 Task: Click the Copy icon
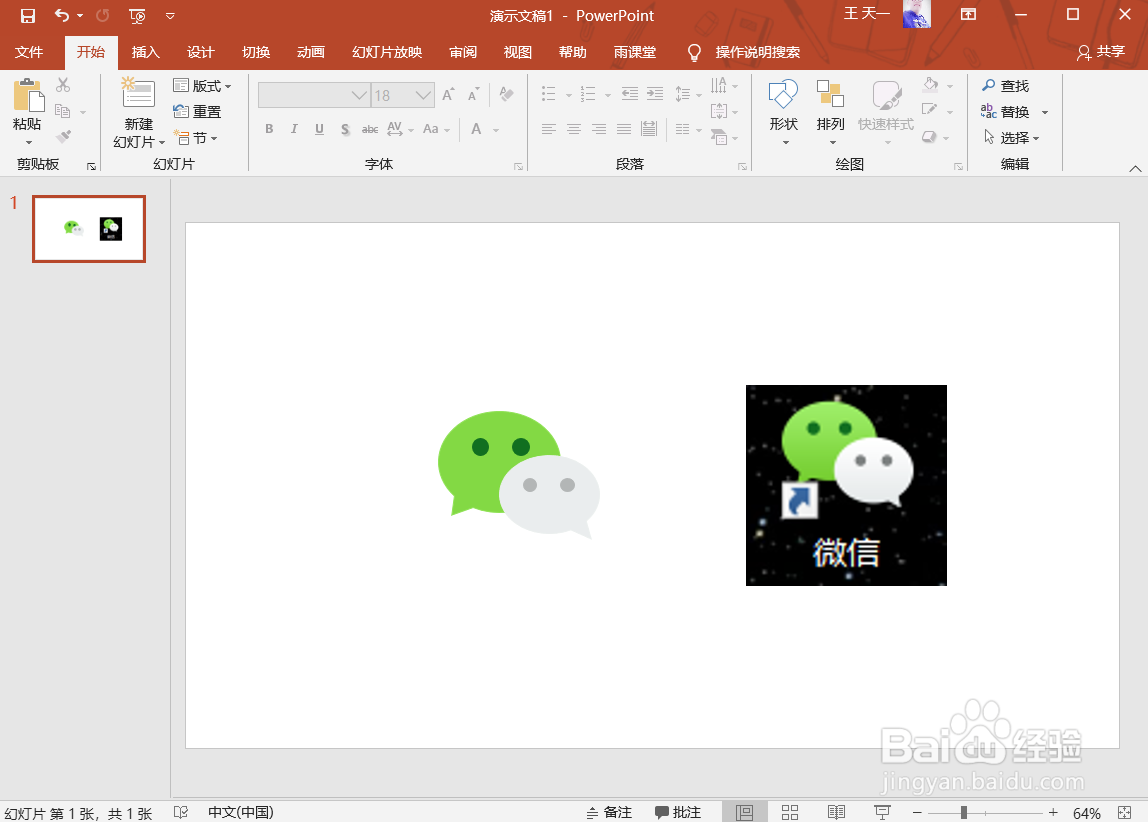[x=63, y=111]
